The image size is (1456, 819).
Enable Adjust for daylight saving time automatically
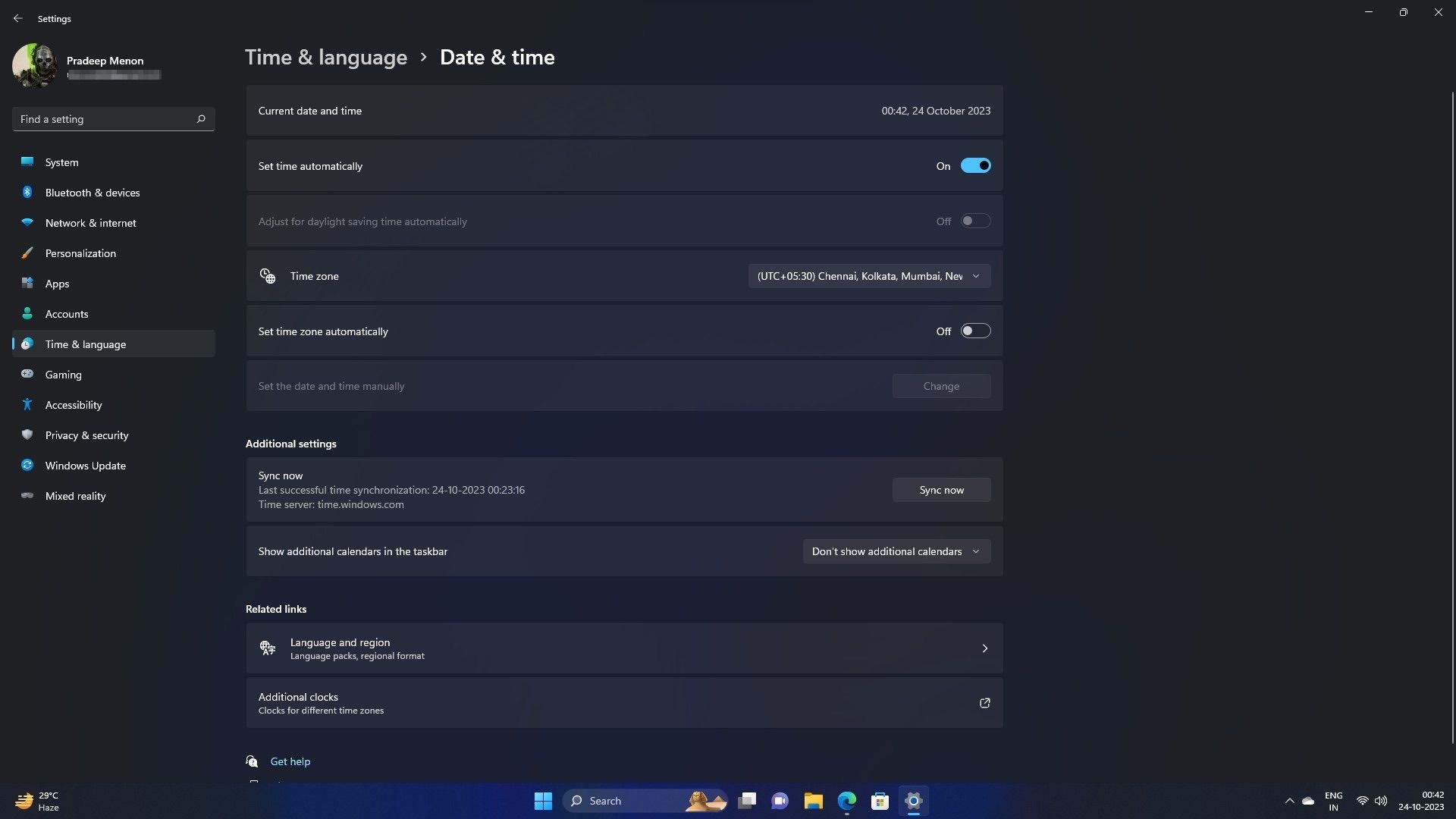(x=976, y=221)
